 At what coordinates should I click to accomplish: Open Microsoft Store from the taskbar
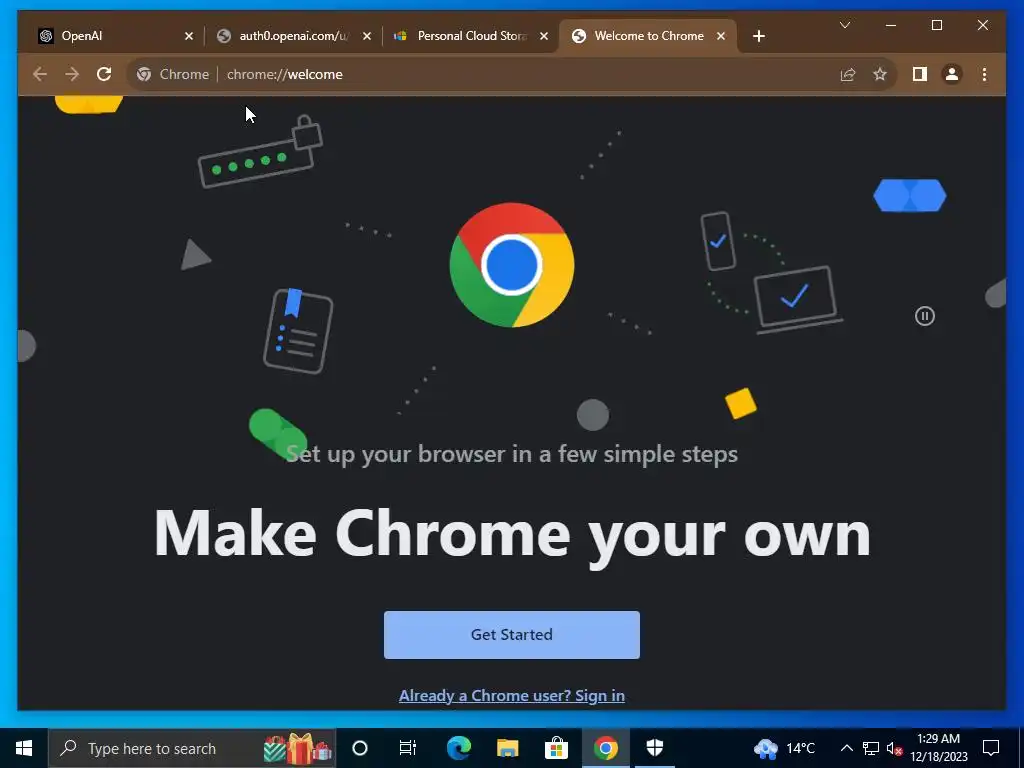pos(556,748)
